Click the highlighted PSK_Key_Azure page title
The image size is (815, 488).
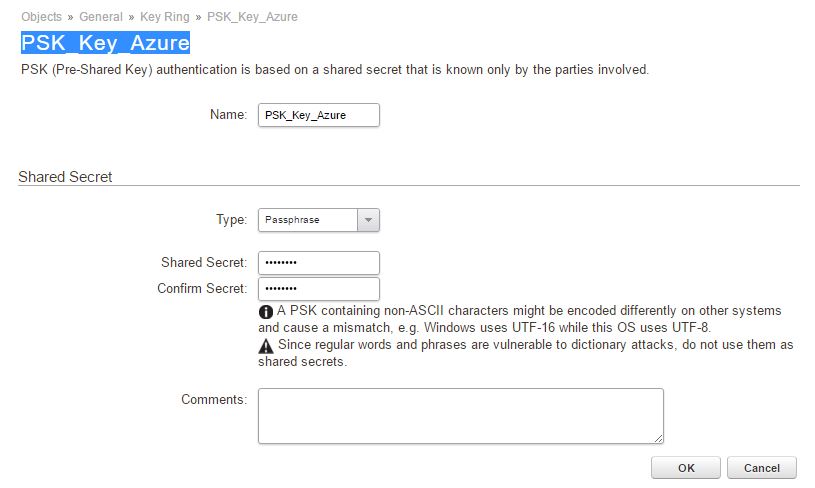click(x=105, y=43)
